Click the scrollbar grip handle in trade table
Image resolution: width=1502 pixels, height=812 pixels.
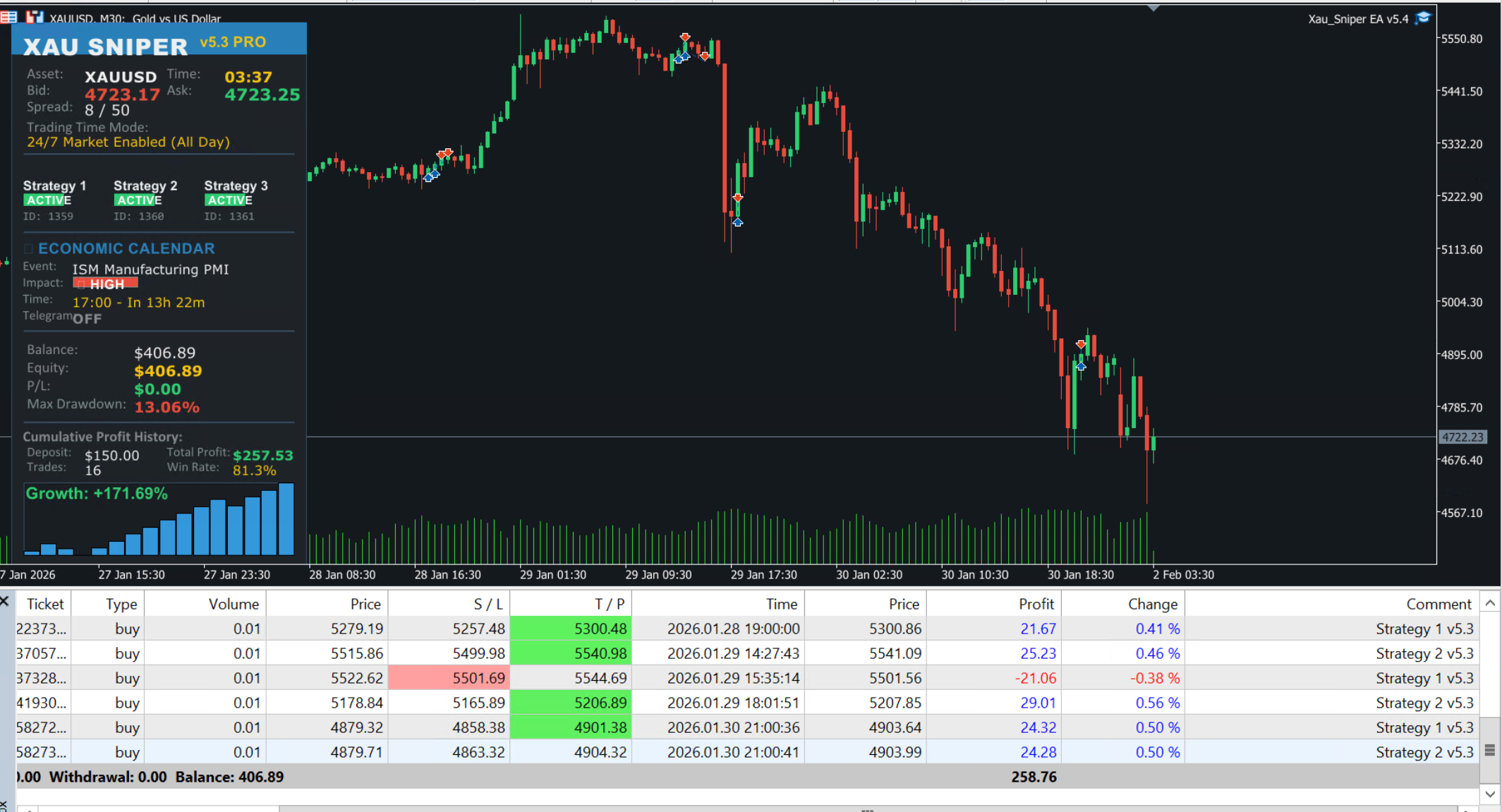[x=1489, y=750]
